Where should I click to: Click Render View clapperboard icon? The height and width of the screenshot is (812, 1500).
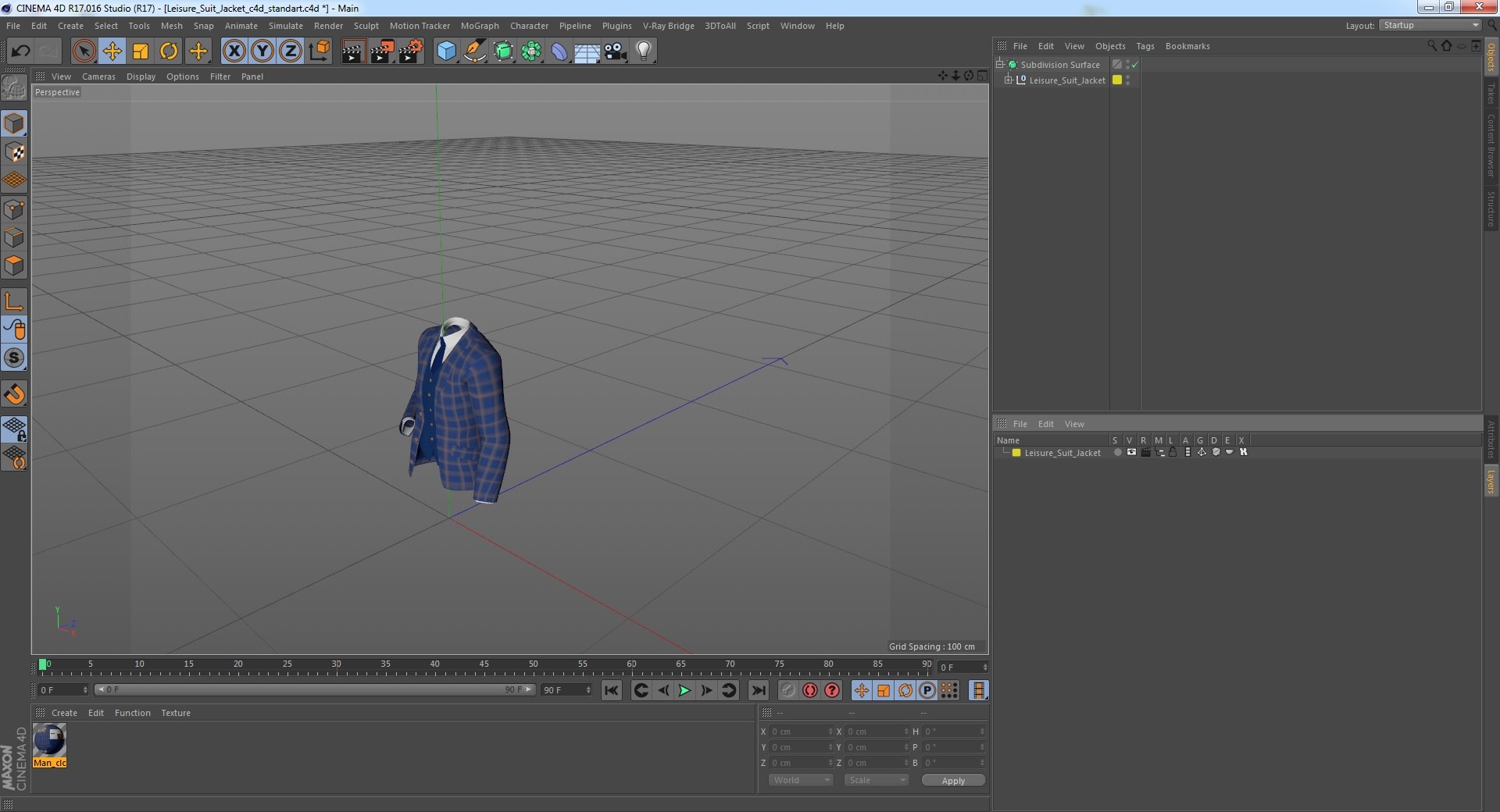[353, 52]
